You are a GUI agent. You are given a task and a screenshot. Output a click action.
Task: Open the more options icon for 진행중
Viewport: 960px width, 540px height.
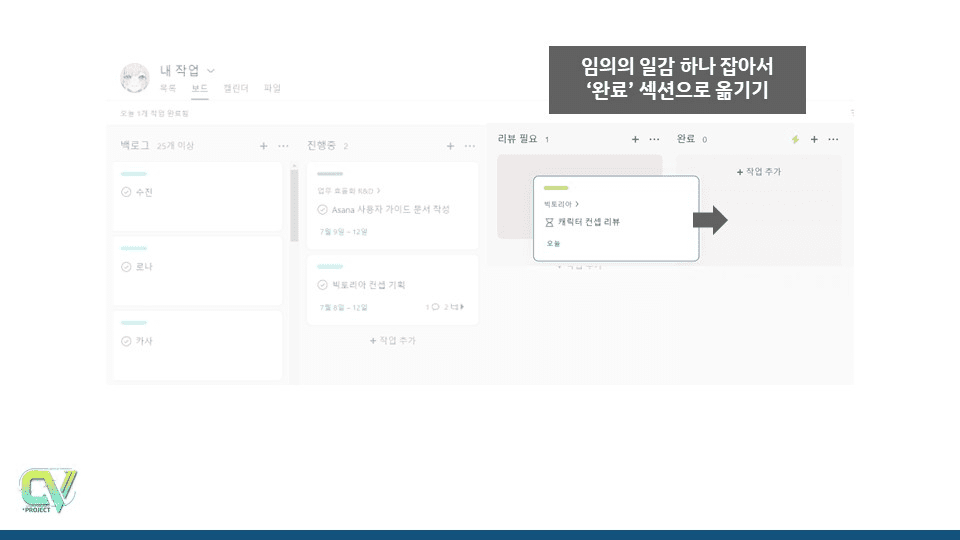point(470,146)
